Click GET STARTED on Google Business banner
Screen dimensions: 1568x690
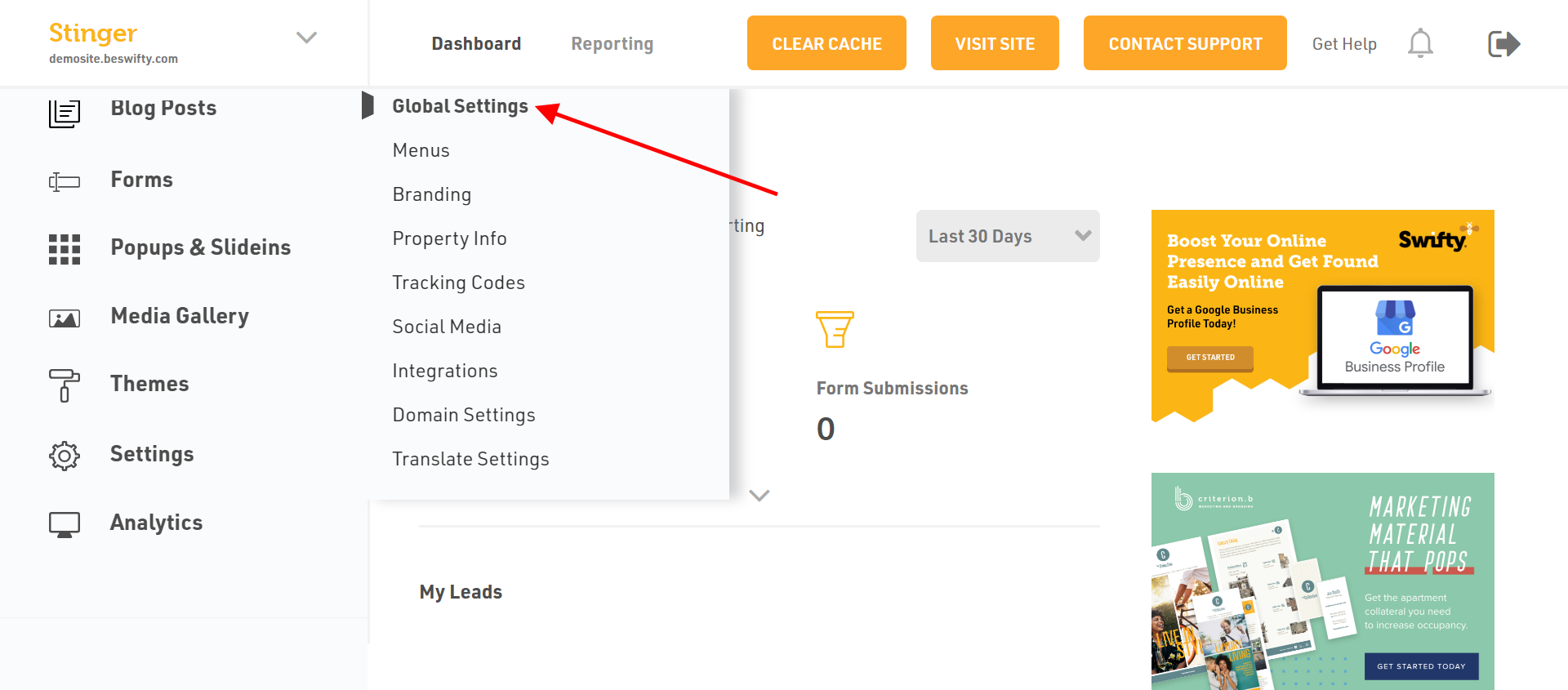(x=1210, y=358)
